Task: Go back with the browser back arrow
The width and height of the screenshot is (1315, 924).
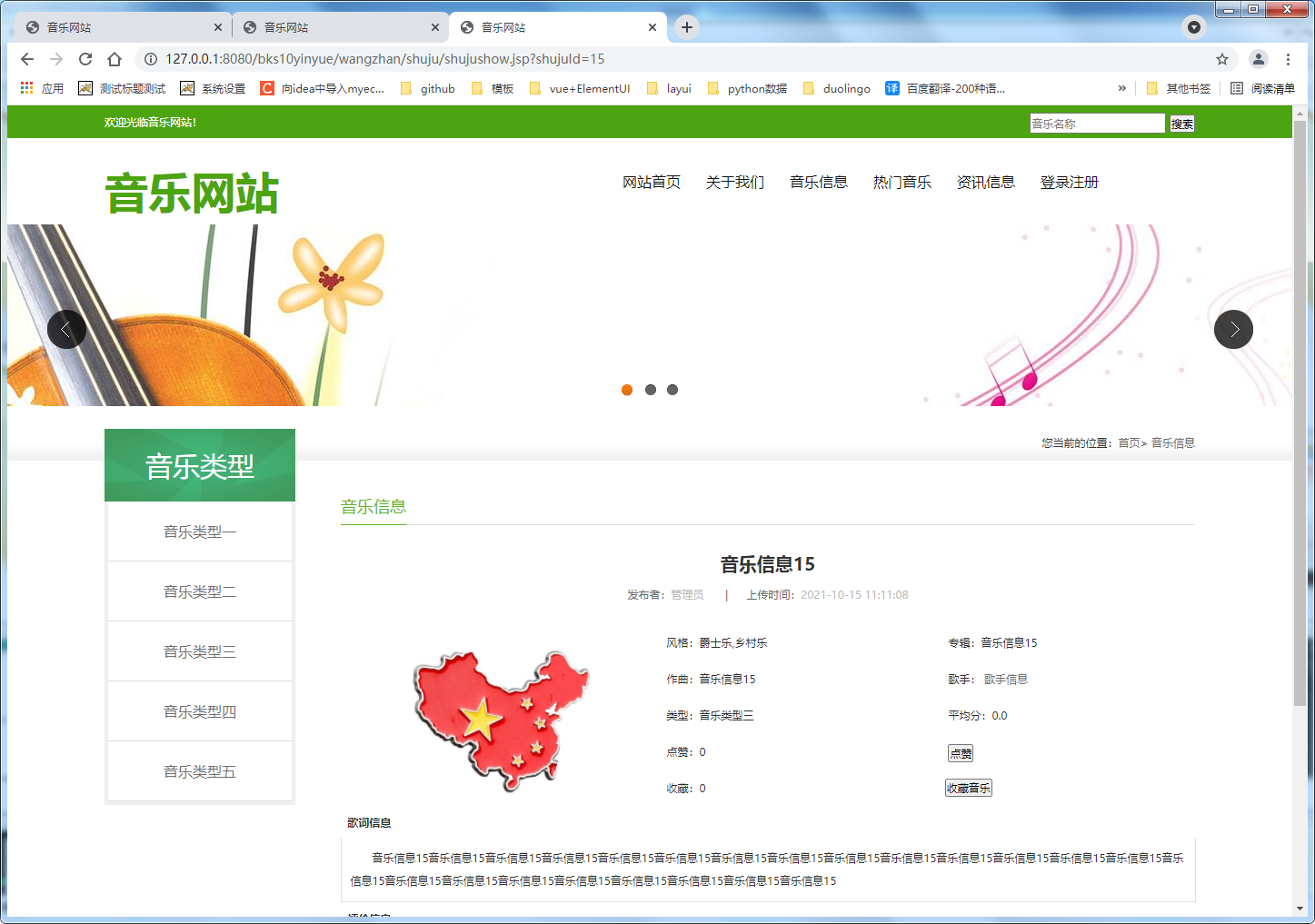Action: point(27,59)
